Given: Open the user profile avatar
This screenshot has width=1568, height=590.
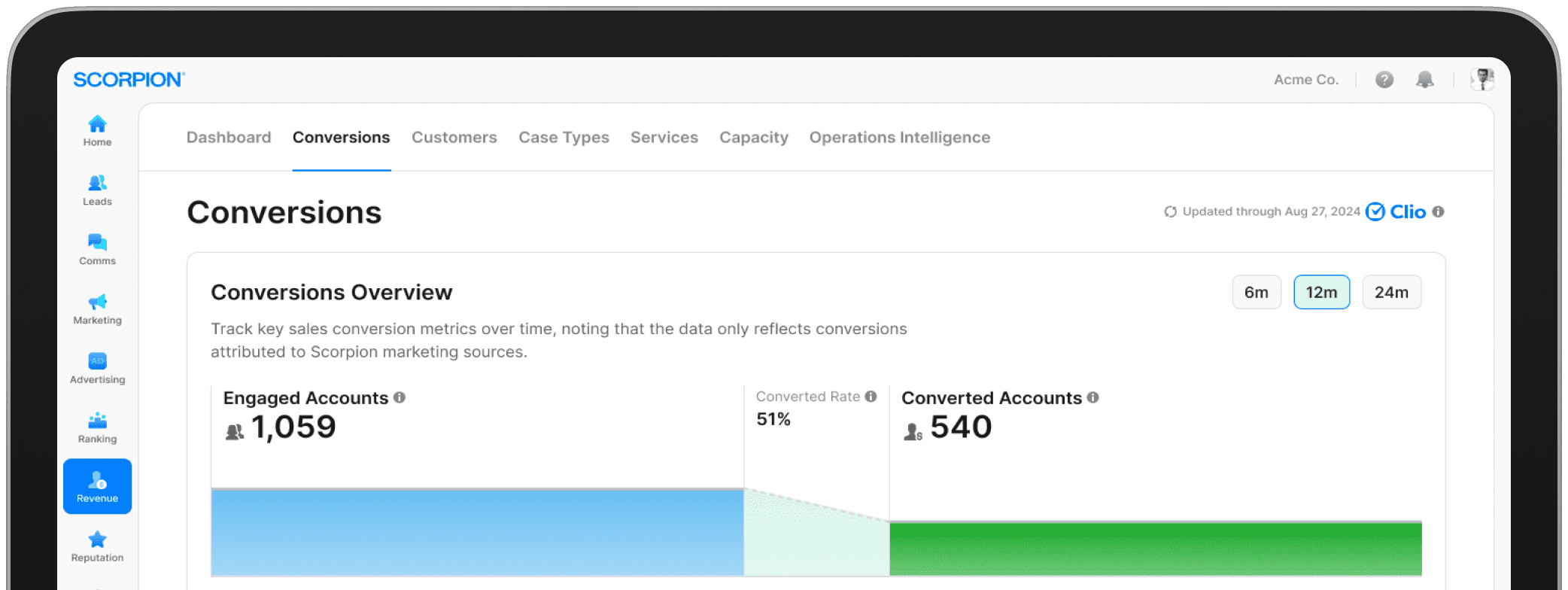Looking at the screenshot, I should click(x=1482, y=80).
